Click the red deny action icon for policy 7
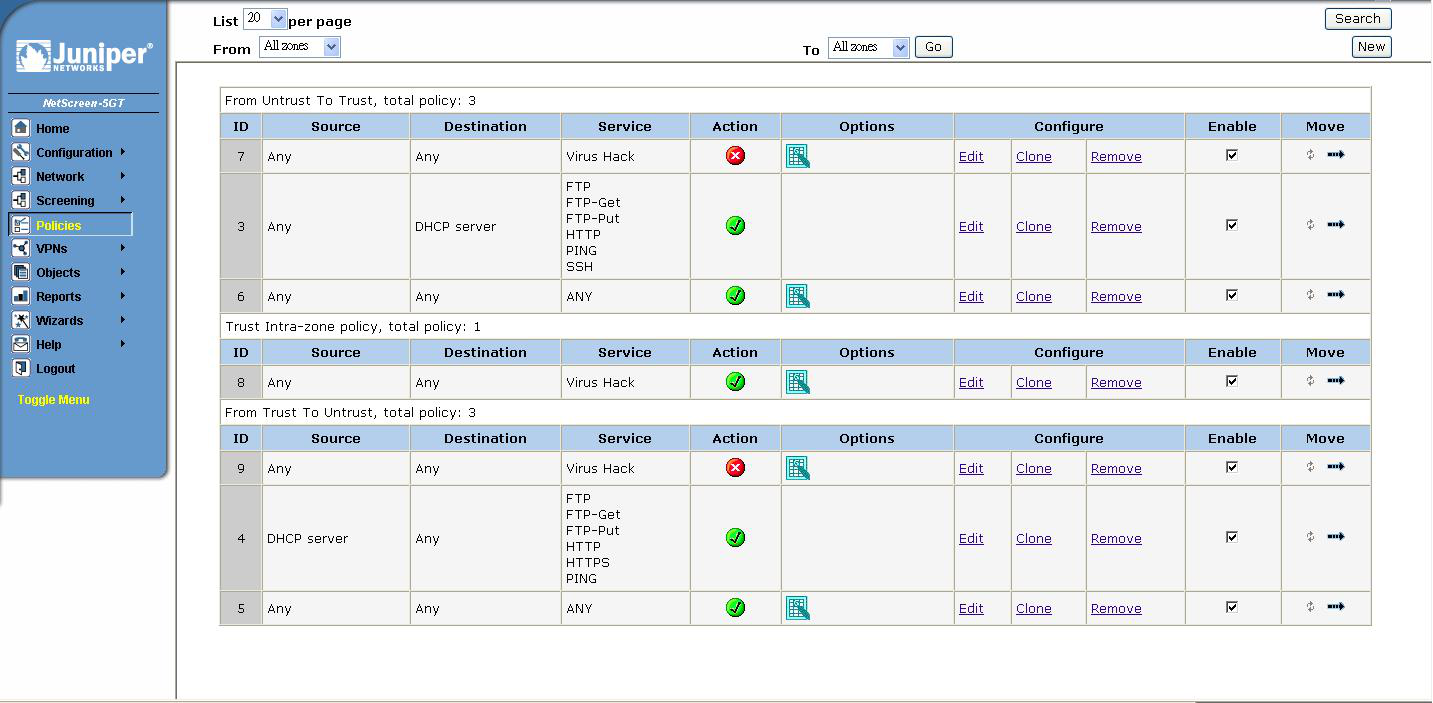The height and width of the screenshot is (703, 1433). pos(735,156)
